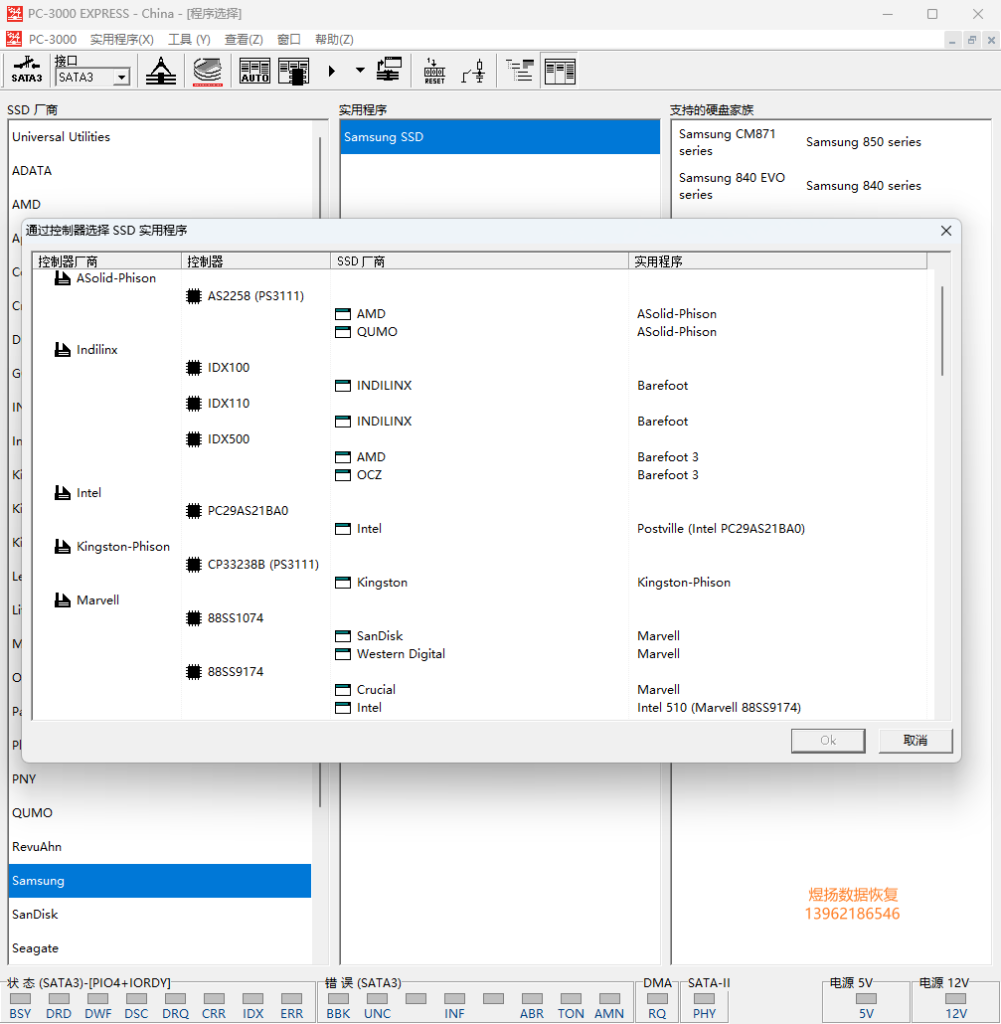Click the drive icon beside QUMO in dialog
1001x1024 pixels.
tap(343, 332)
